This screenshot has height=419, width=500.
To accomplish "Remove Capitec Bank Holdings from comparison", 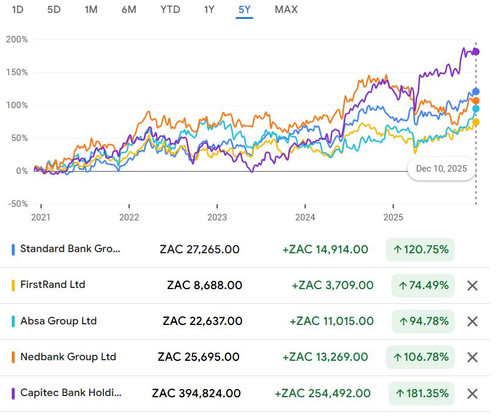I will [472, 394].
